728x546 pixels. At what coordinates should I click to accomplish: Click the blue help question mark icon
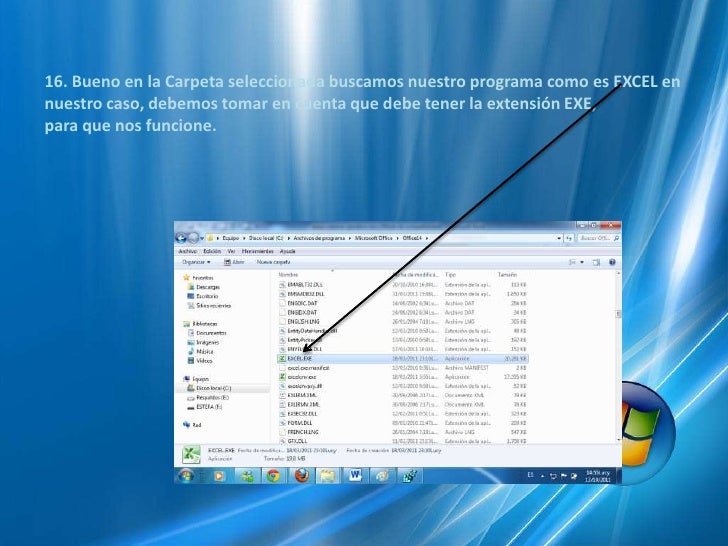click(612, 262)
